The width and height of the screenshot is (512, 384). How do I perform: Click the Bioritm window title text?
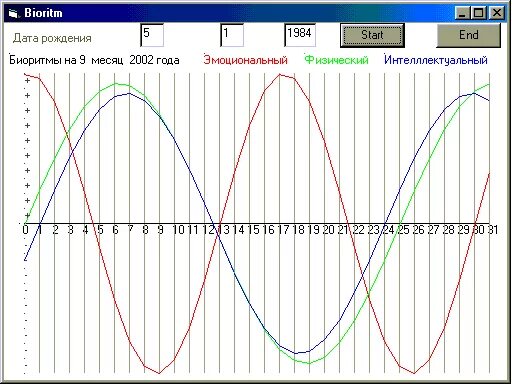pyautogui.click(x=43, y=13)
